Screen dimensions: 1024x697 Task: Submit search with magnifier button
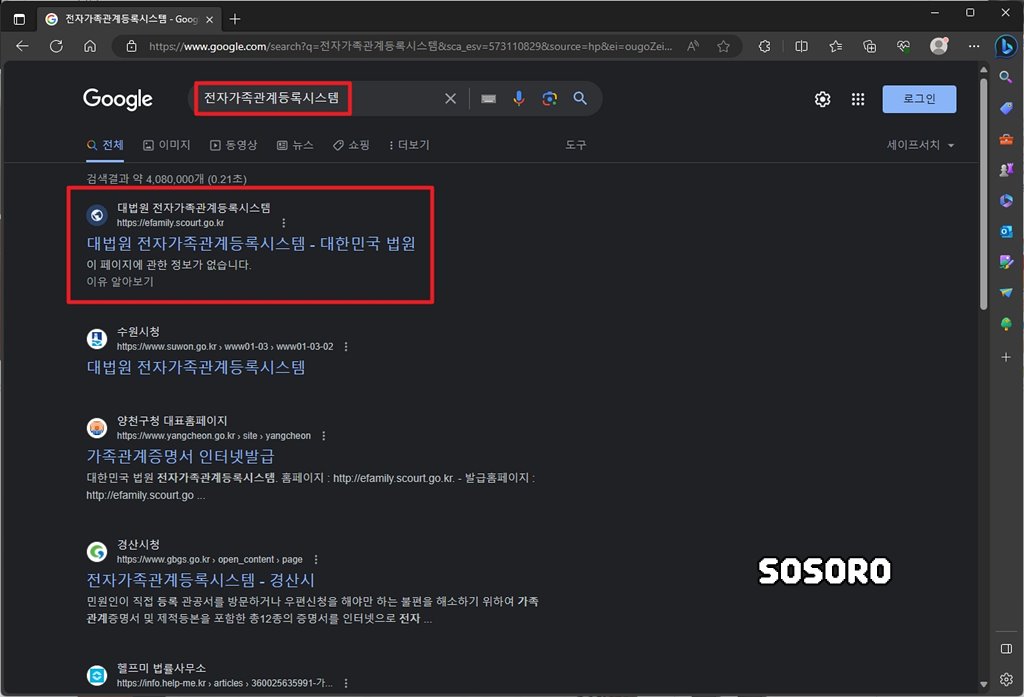coord(580,99)
